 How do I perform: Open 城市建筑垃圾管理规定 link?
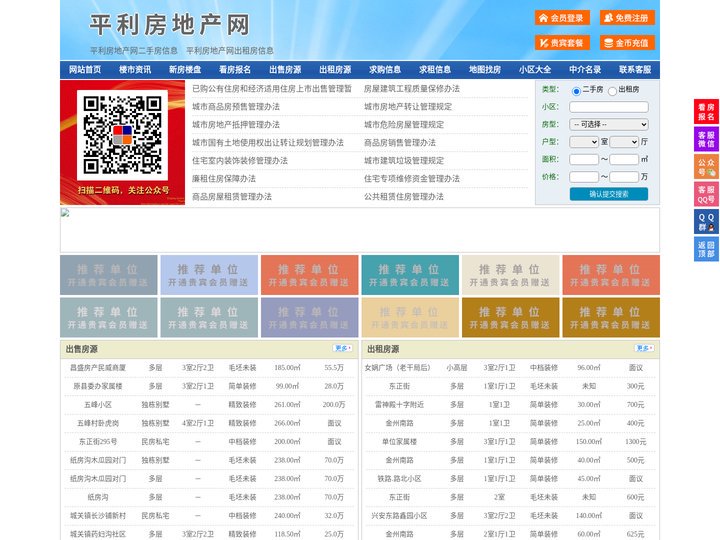tap(404, 161)
